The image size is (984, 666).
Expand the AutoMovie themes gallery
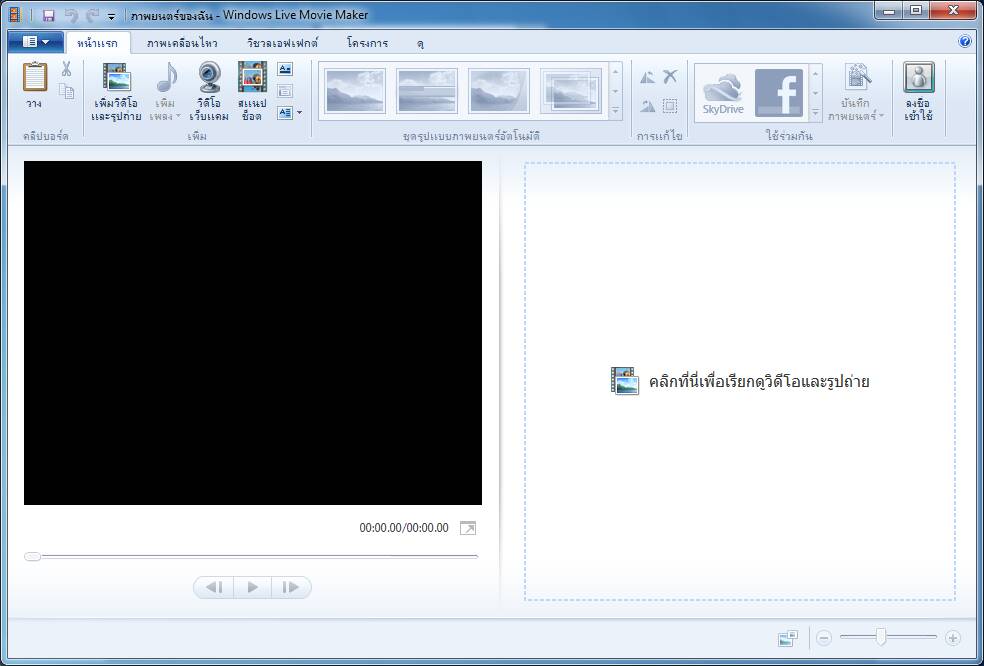click(615, 111)
